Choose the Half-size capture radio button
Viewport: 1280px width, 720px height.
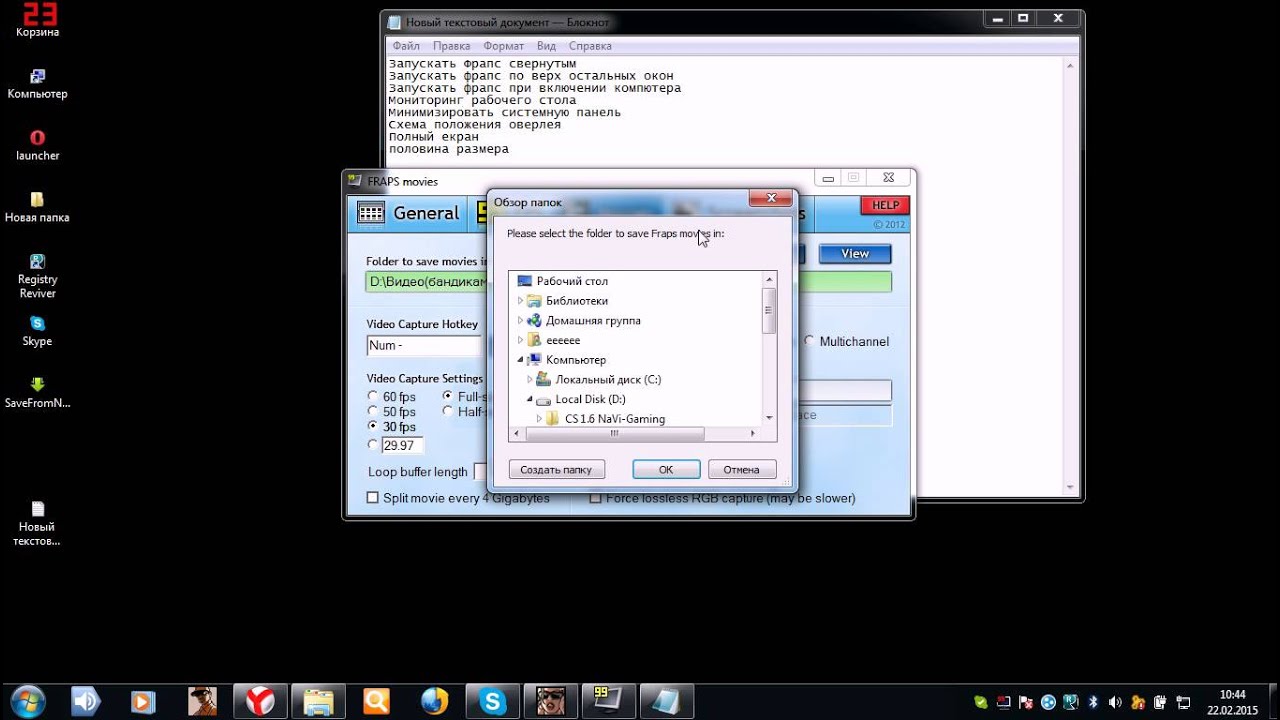(x=448, y=412)
